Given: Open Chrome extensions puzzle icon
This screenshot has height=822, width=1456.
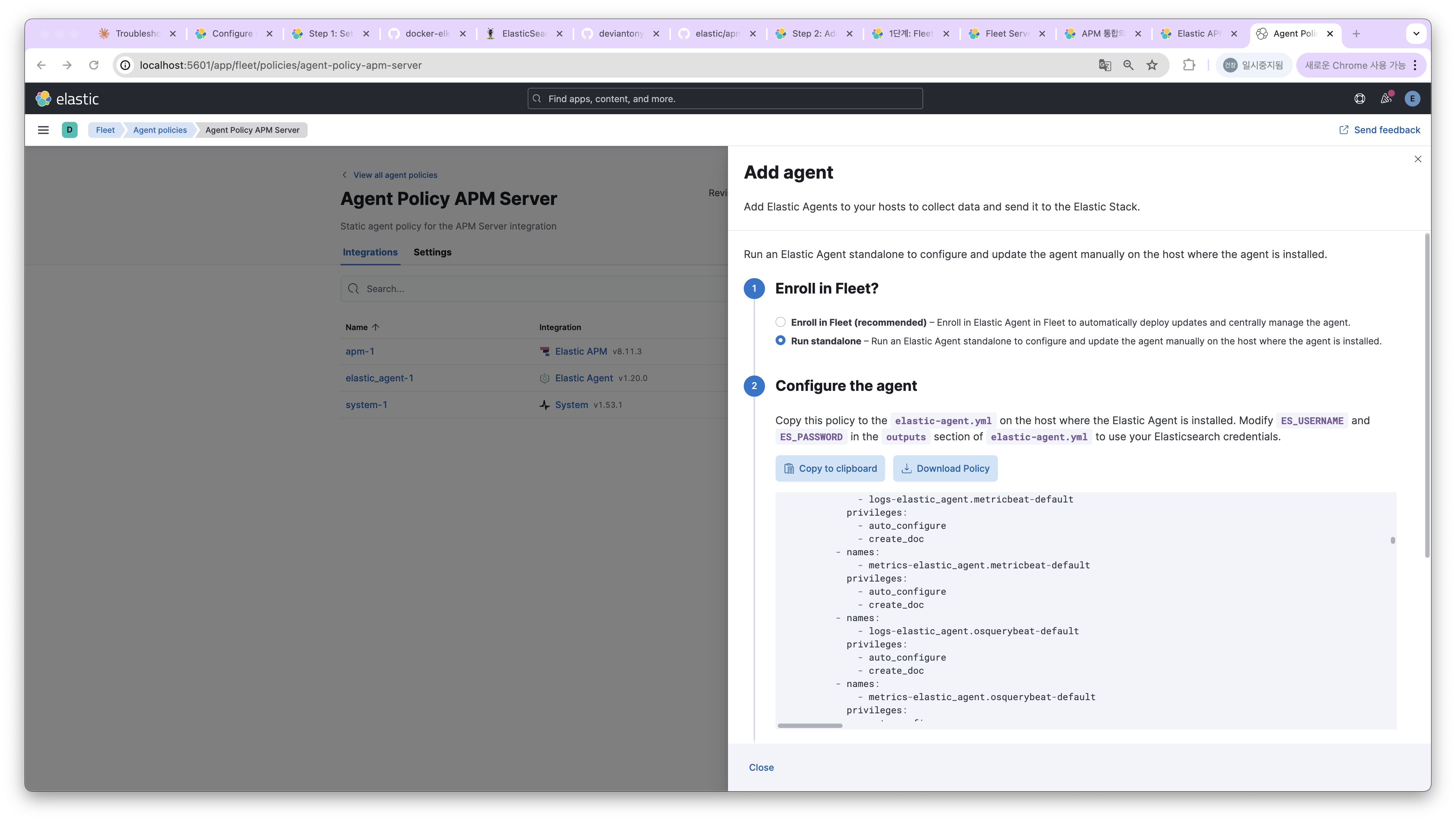Looking at the screenshot, I should [1189, 66].
